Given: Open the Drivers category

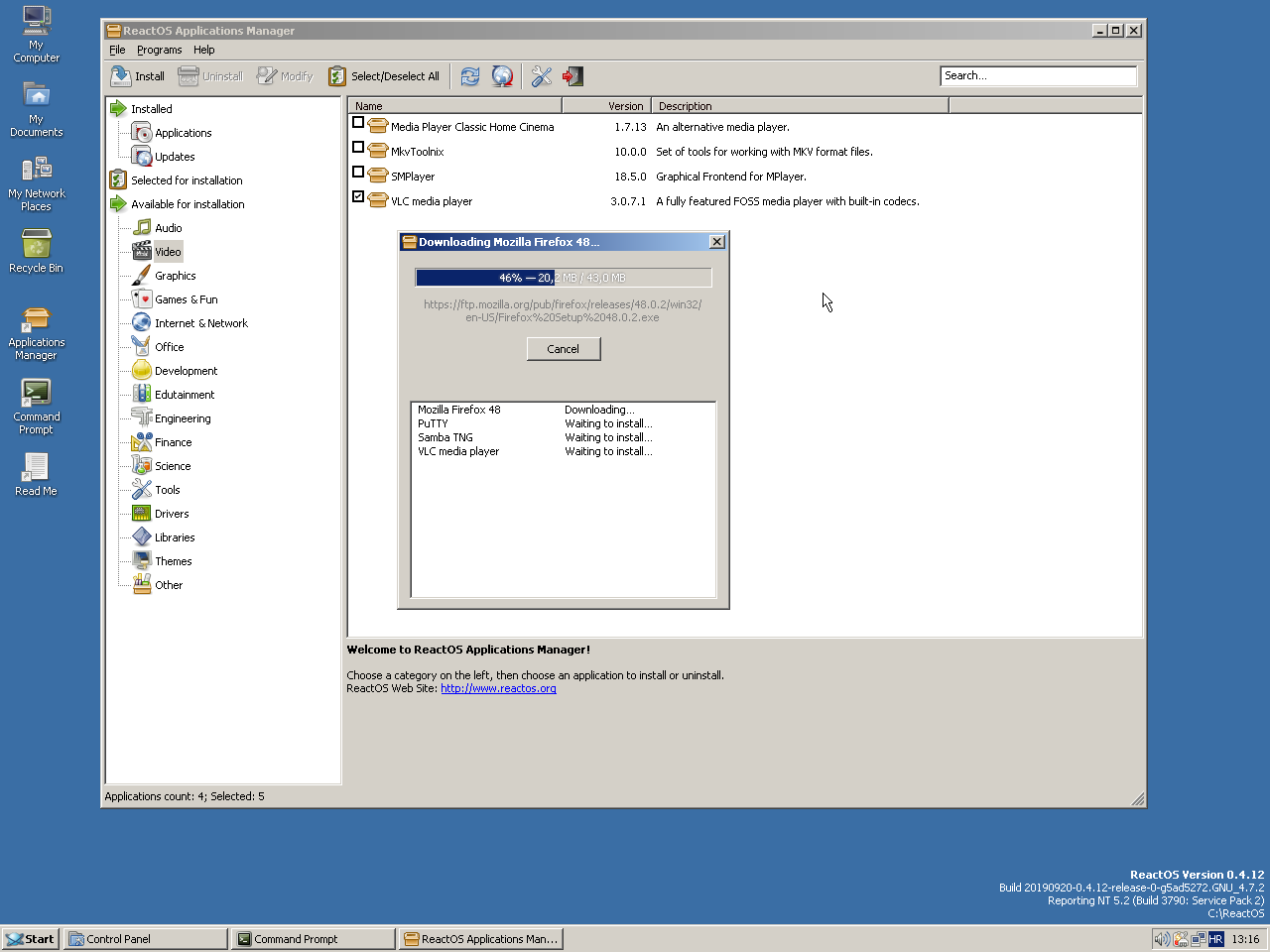Looking at the screenshot, I should [x=172, y=514].
